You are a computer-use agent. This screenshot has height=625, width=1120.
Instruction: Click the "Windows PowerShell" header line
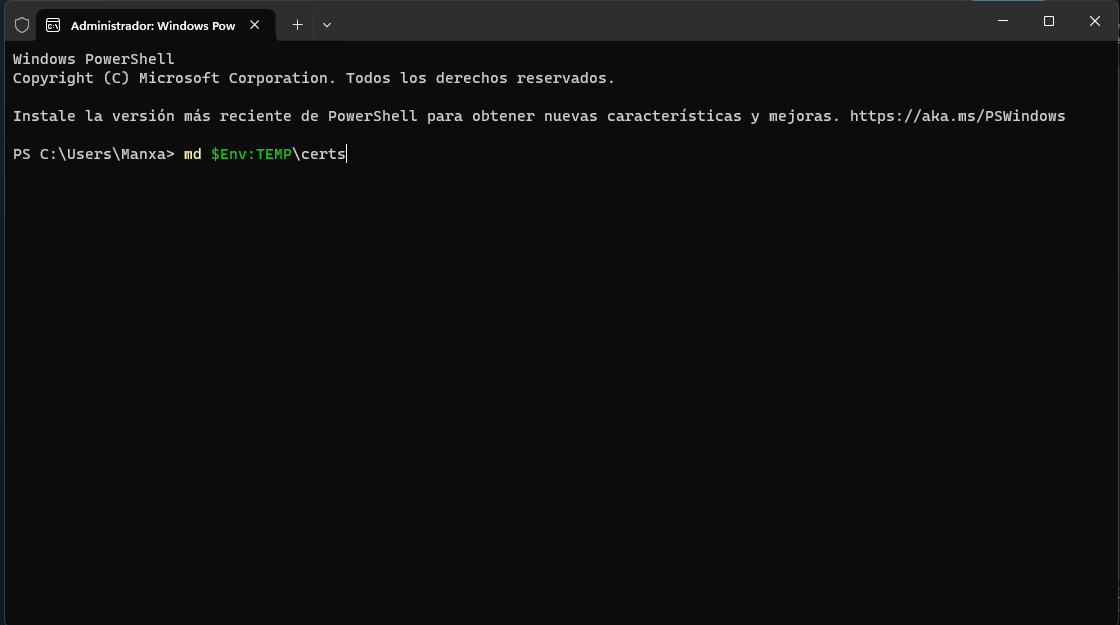click(x=94, y=59)
